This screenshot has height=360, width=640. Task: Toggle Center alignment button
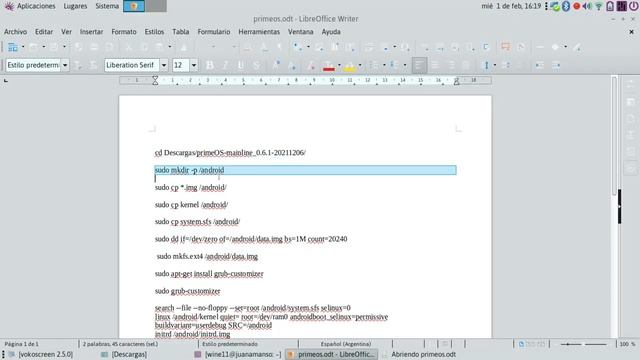pos(435,65)
